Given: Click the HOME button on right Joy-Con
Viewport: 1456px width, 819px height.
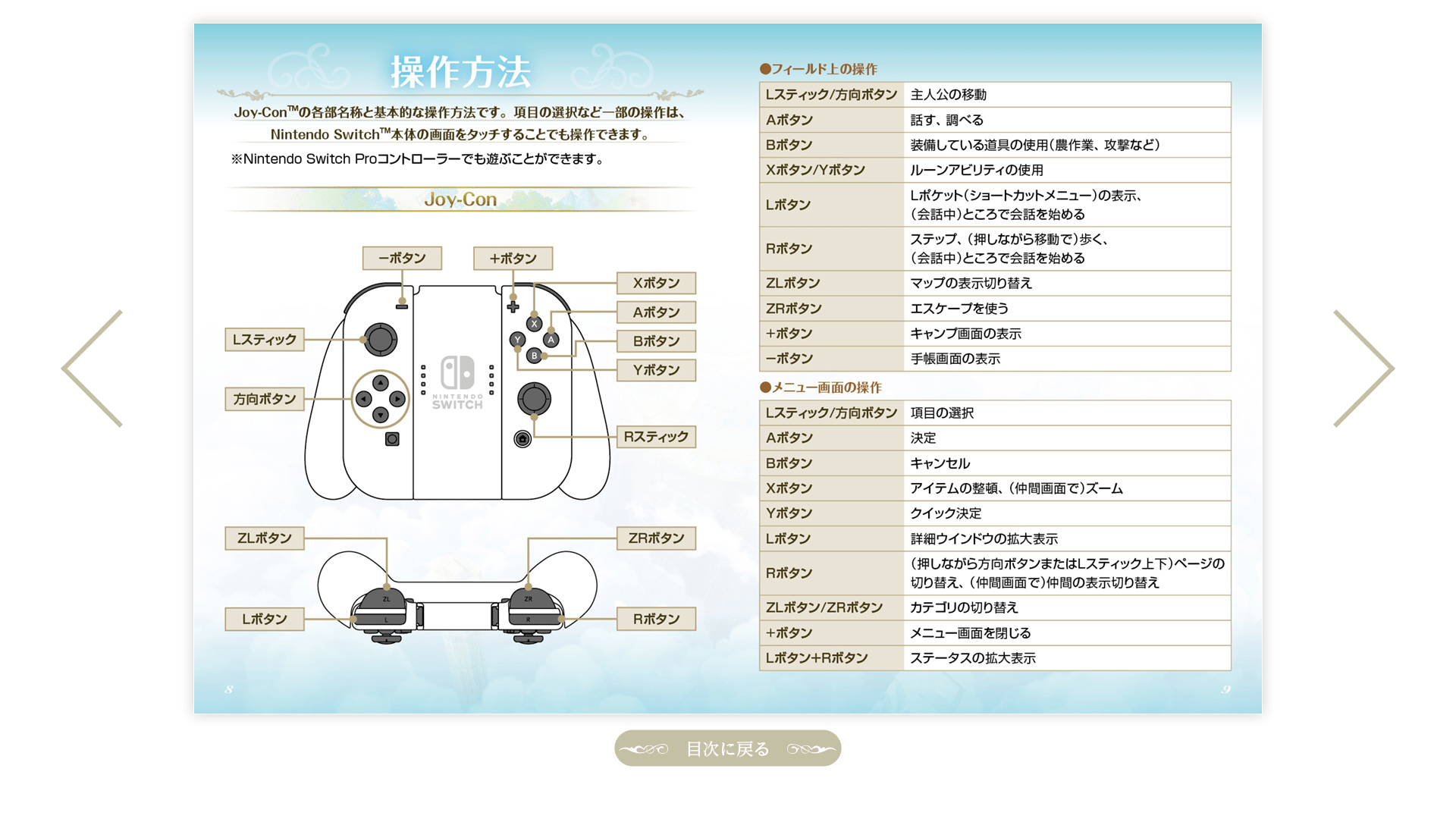Looking at the screenshot, I should pyautogui.click(x=522, y=439).
